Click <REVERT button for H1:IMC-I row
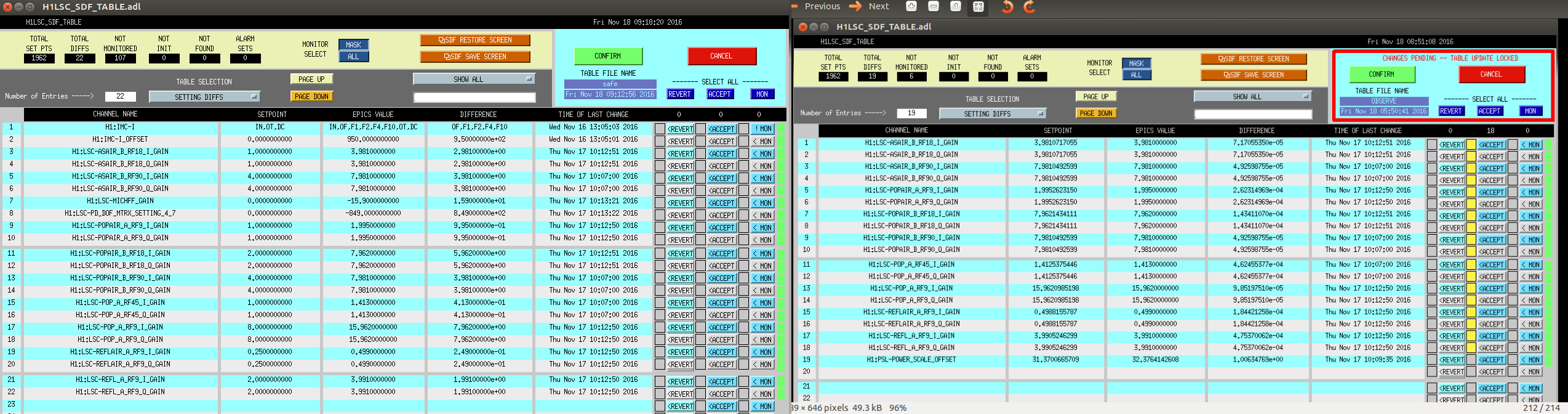1568x414 pixels. pyautogui.click(x=681, y=129)
